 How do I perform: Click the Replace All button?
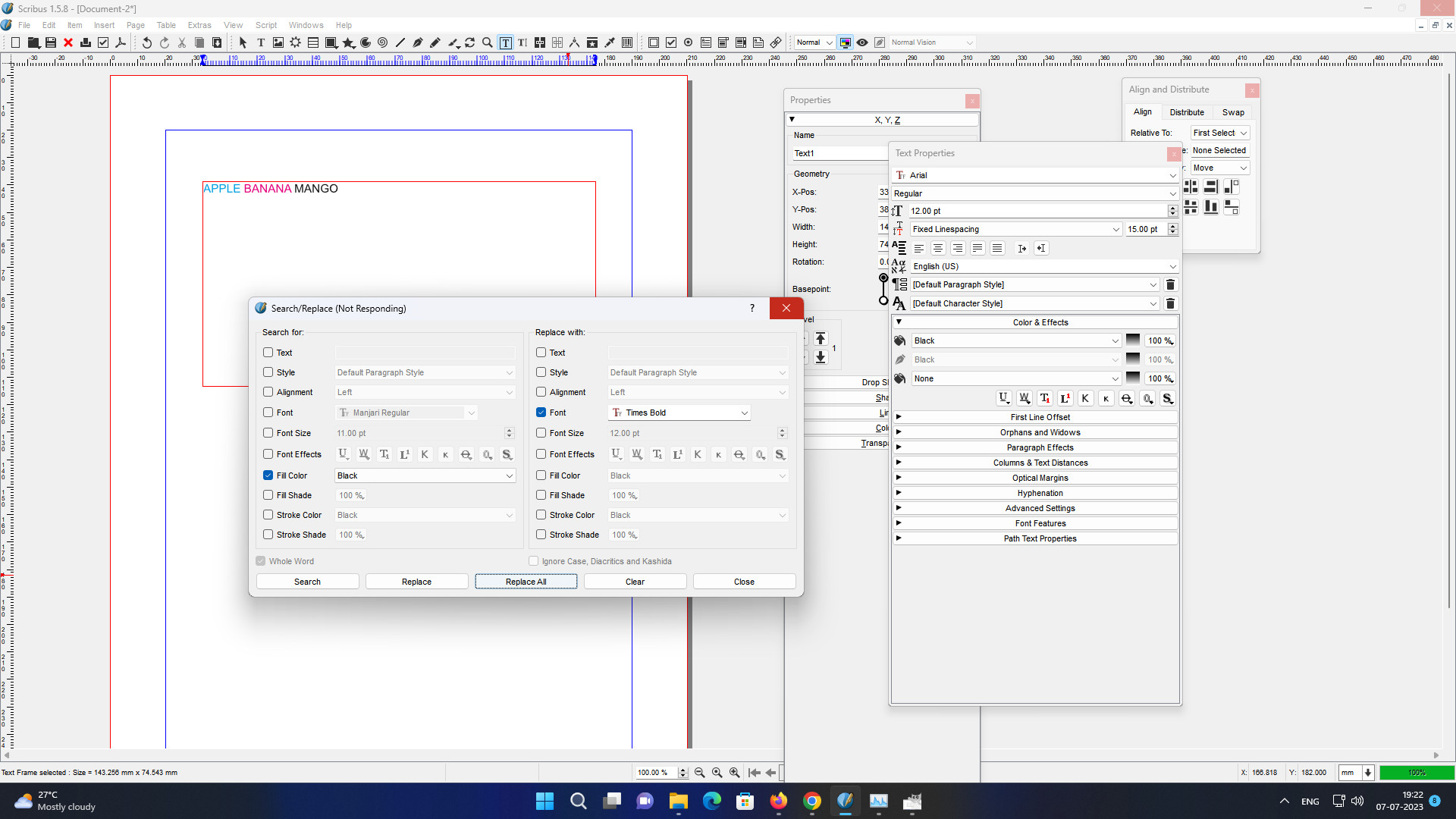click(526, 582)
